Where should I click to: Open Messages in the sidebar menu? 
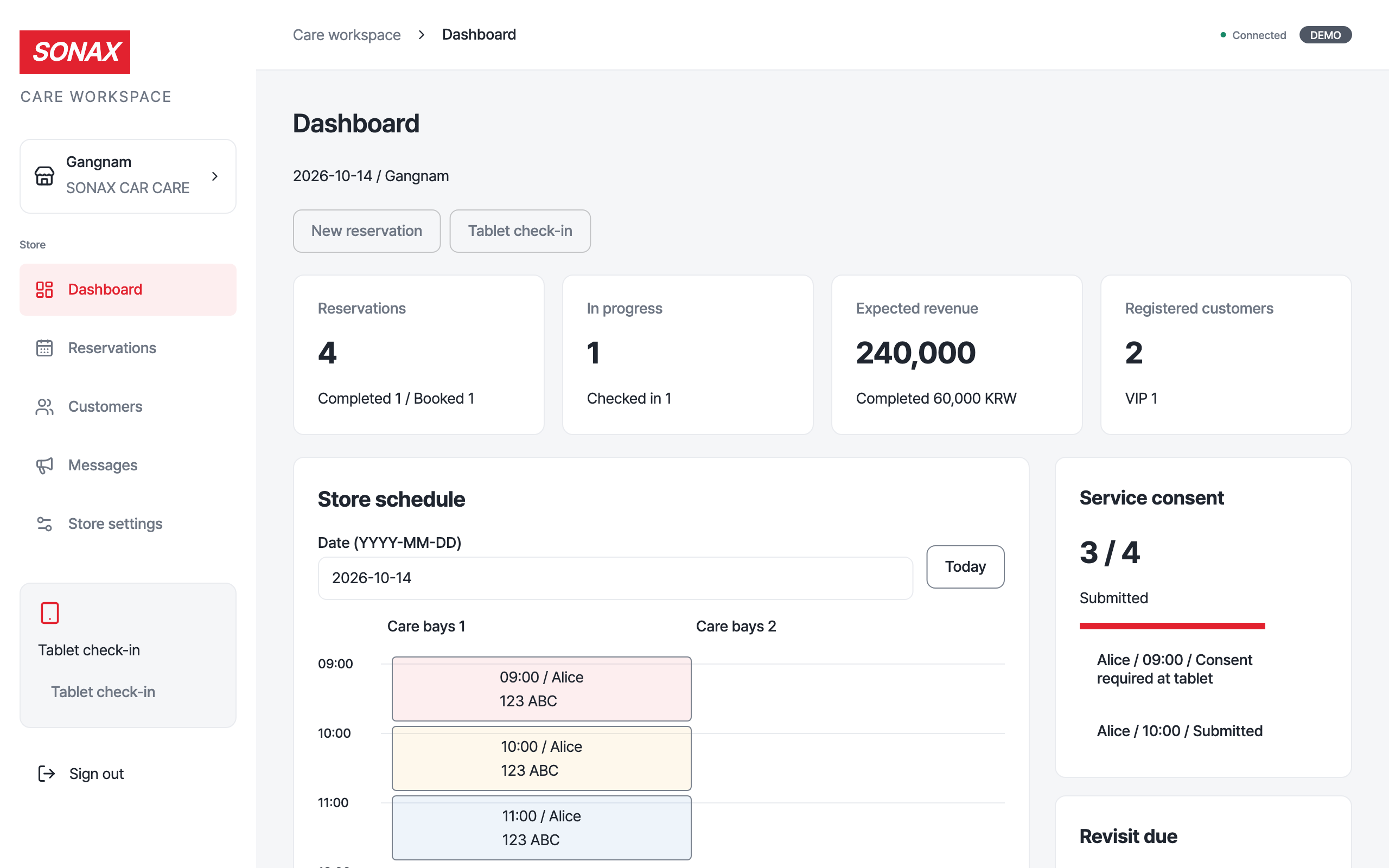point(128,465)
